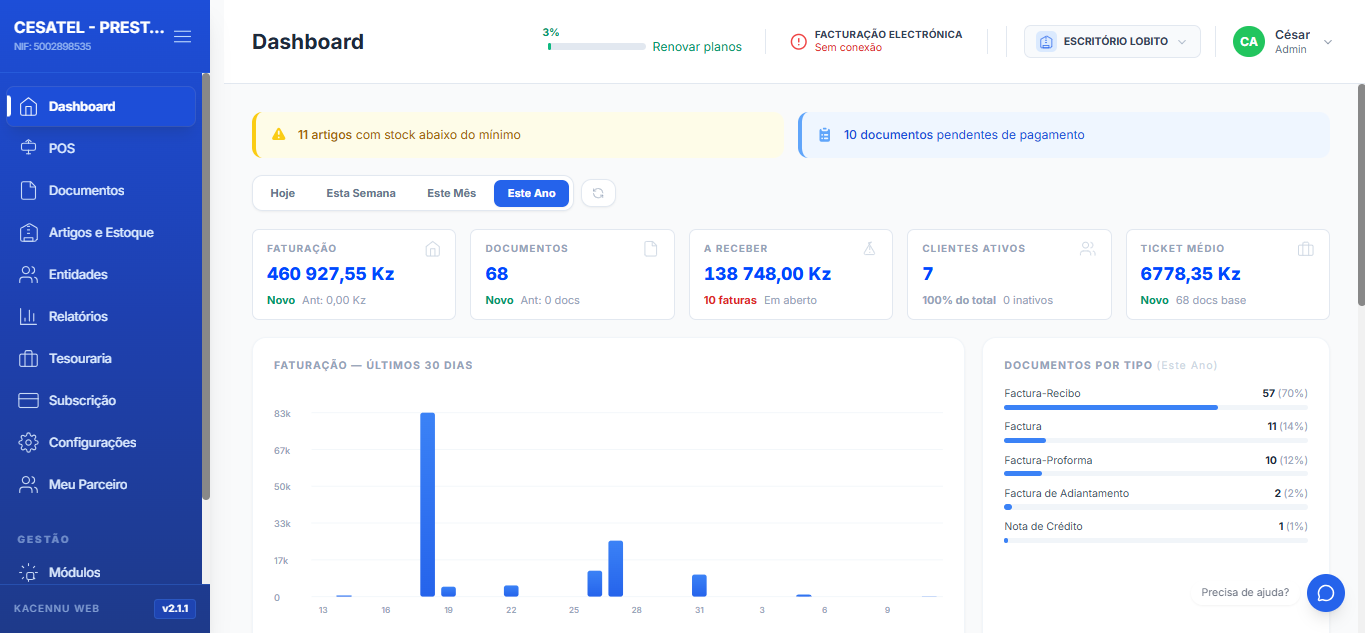Click the 138 748,00 Kz receivable value

[x=768, y=274]
